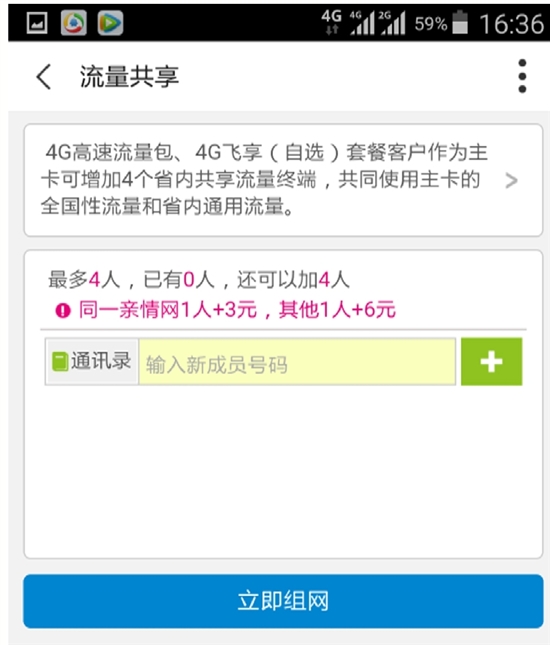Tap the 16:36 clock in status bar
Screen dimensions: 550x645
pos(511,23)
